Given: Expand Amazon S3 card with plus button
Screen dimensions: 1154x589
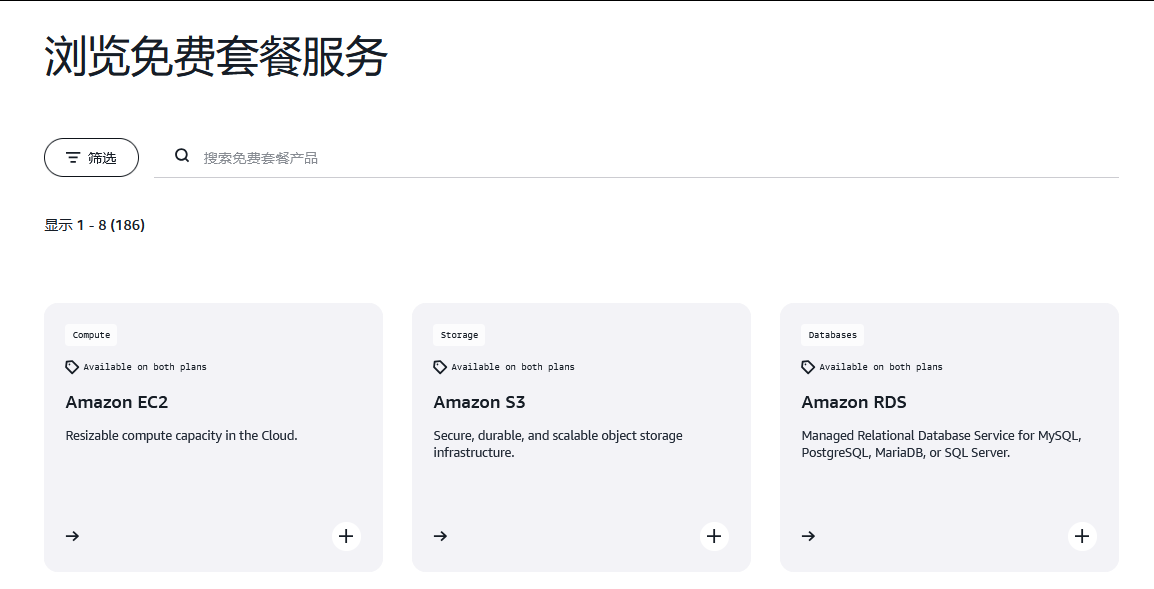Looking at the screenshot, I should click(714, 536).
